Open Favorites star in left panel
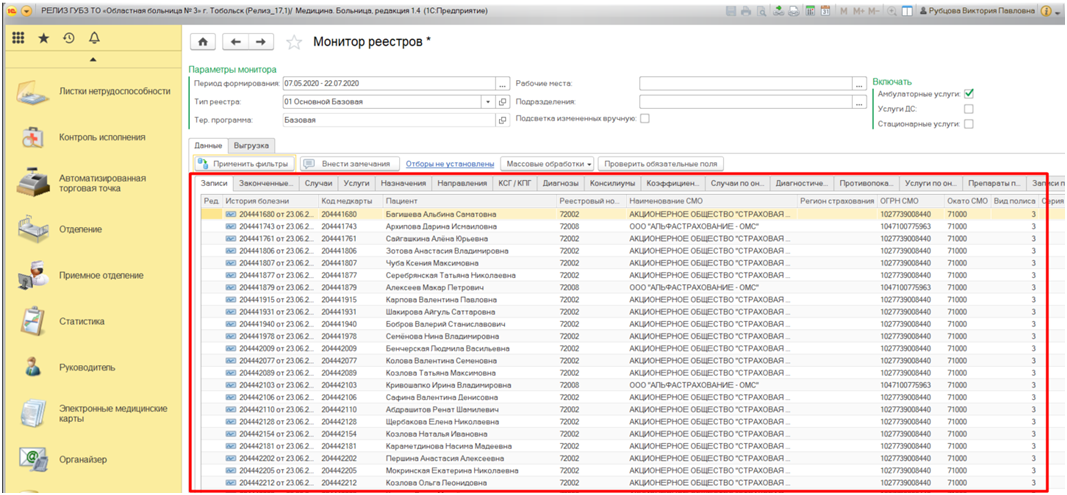The width and height of the screenshot is (1067, 495). pos(44,39)
